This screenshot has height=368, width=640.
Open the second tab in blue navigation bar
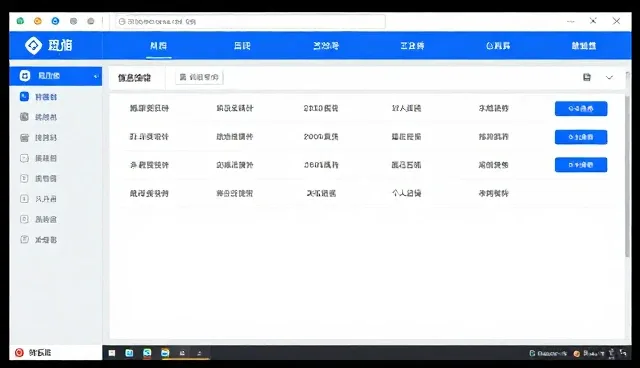pyautogui.click(x=242, y=46)
